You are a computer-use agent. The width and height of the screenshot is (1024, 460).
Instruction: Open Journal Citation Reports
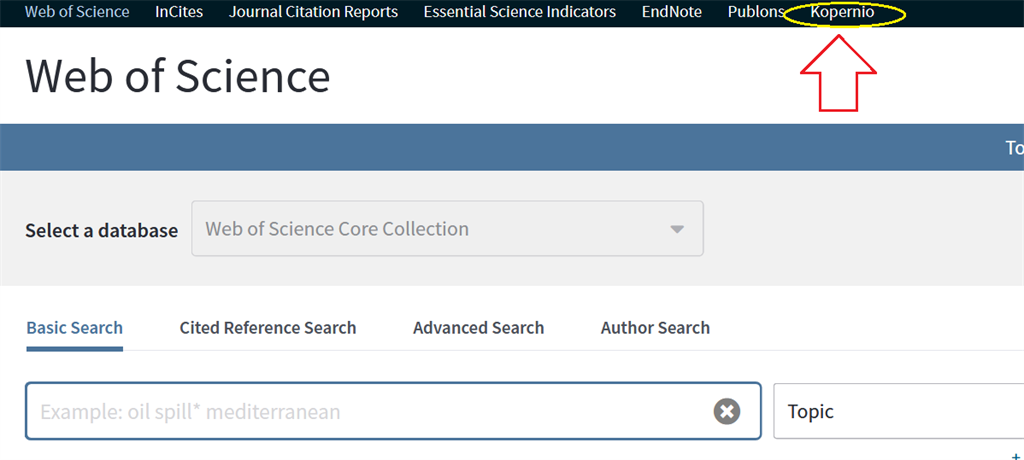313,12
